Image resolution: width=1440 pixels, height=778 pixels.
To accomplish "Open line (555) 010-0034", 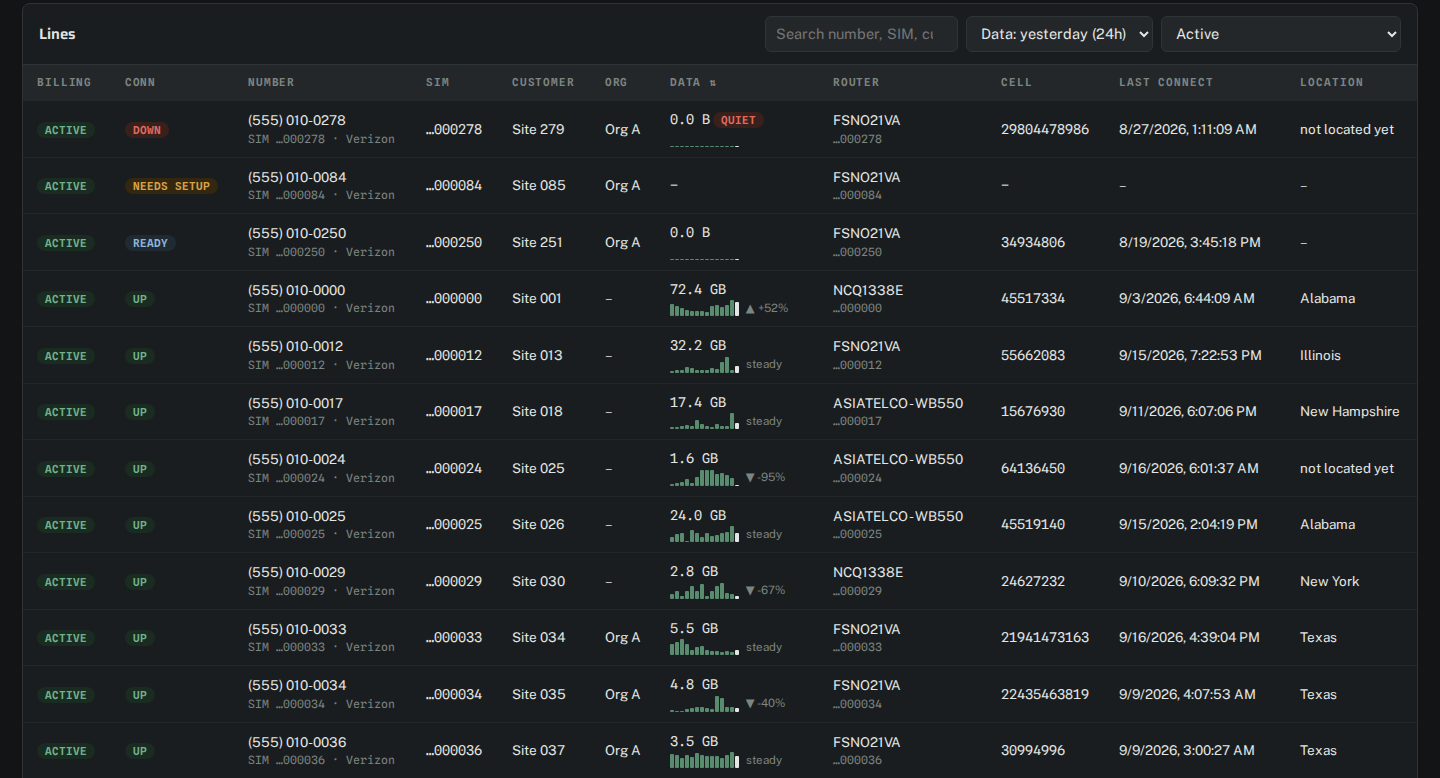I will click(x=297, y=685).
